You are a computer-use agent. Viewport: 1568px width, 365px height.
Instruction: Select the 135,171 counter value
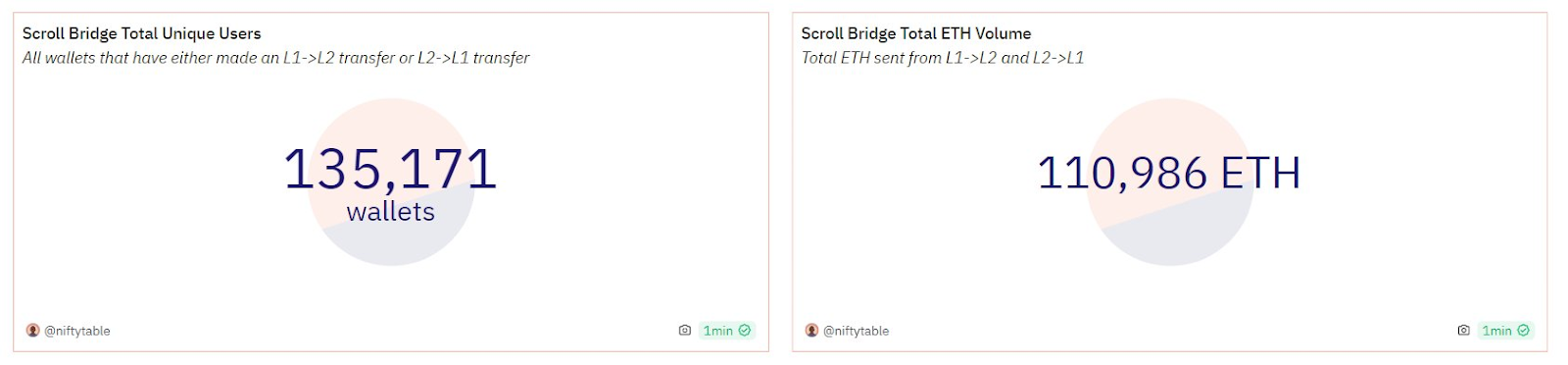point(391,169)
